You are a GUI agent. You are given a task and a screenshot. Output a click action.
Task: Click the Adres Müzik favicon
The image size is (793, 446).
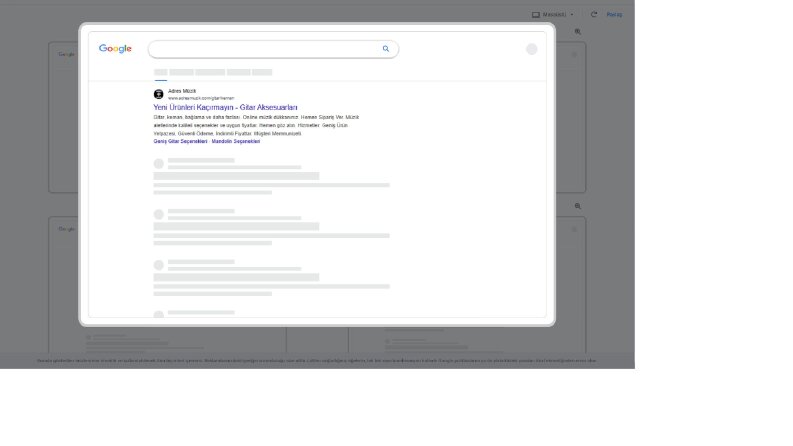click(158, 94)
